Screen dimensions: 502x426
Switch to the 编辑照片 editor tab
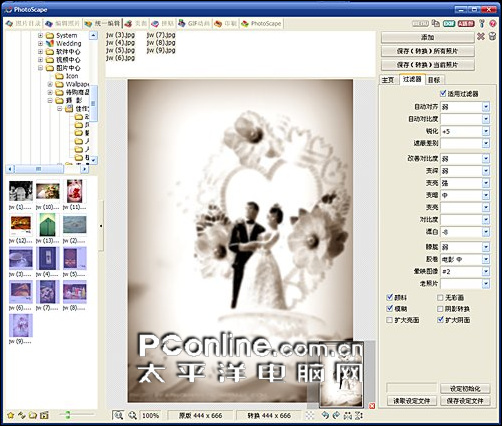pyautogui.click(x=63, y=24)
